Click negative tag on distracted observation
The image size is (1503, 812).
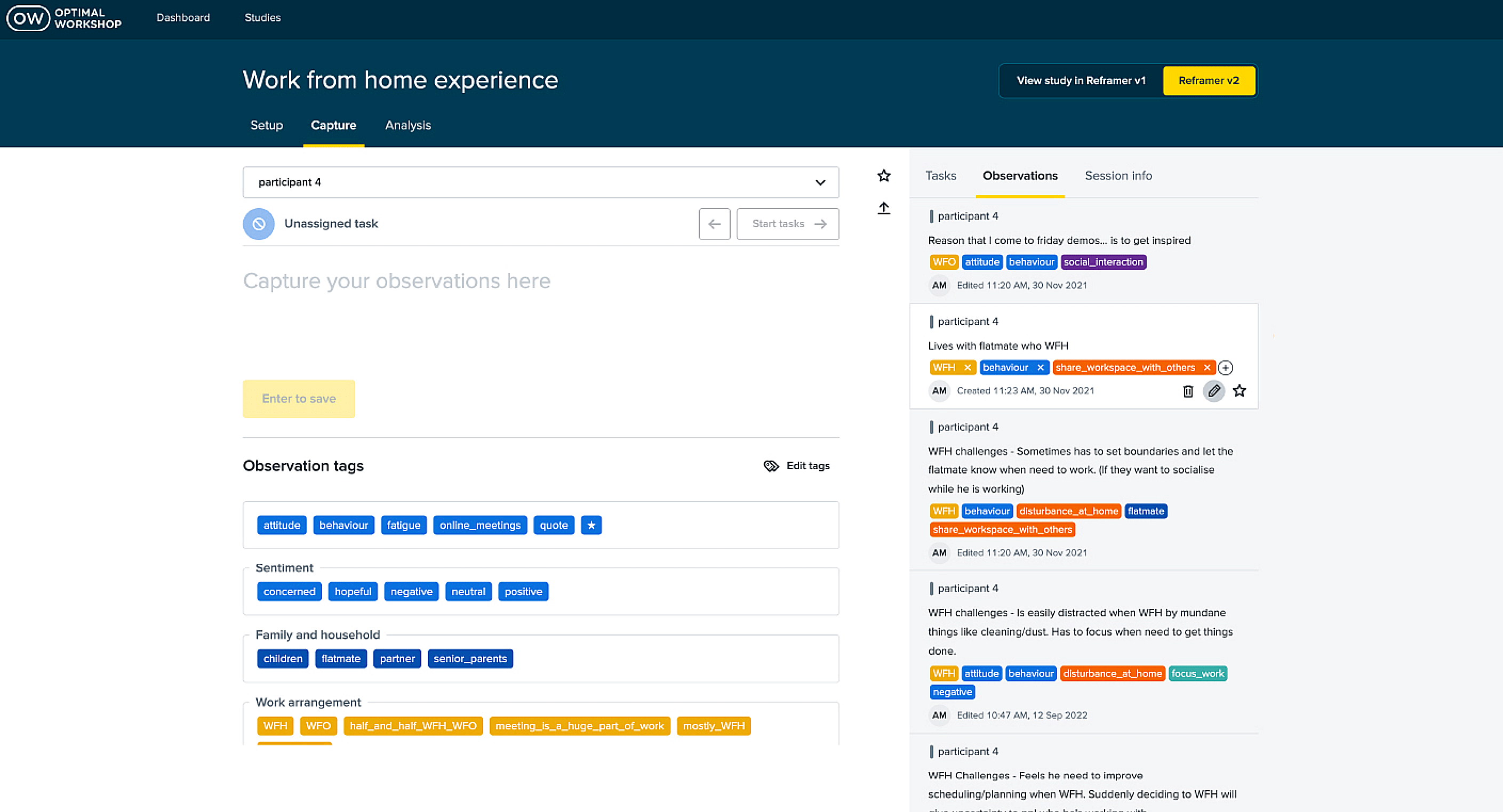pyautogui.click(x=952, y=693)
